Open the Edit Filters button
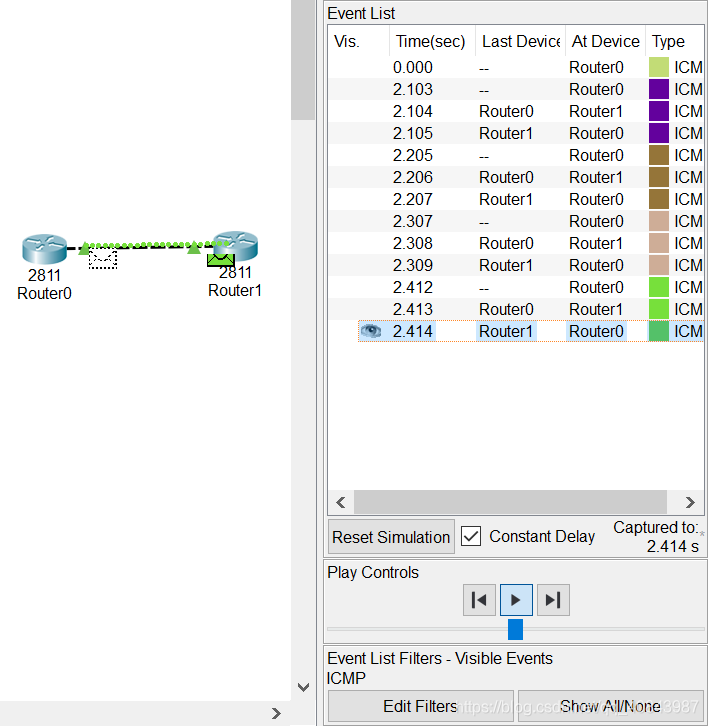 420,706
